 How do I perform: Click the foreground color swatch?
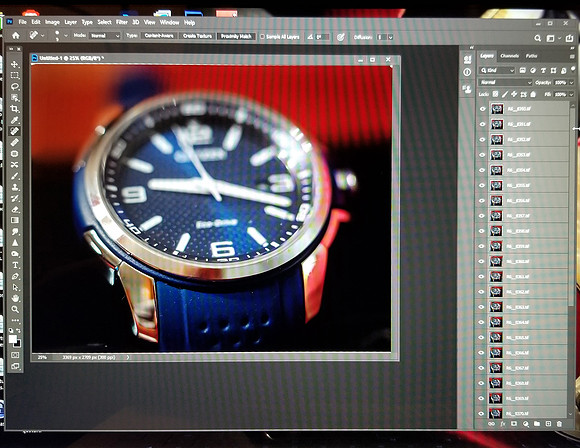coord(13,339)
